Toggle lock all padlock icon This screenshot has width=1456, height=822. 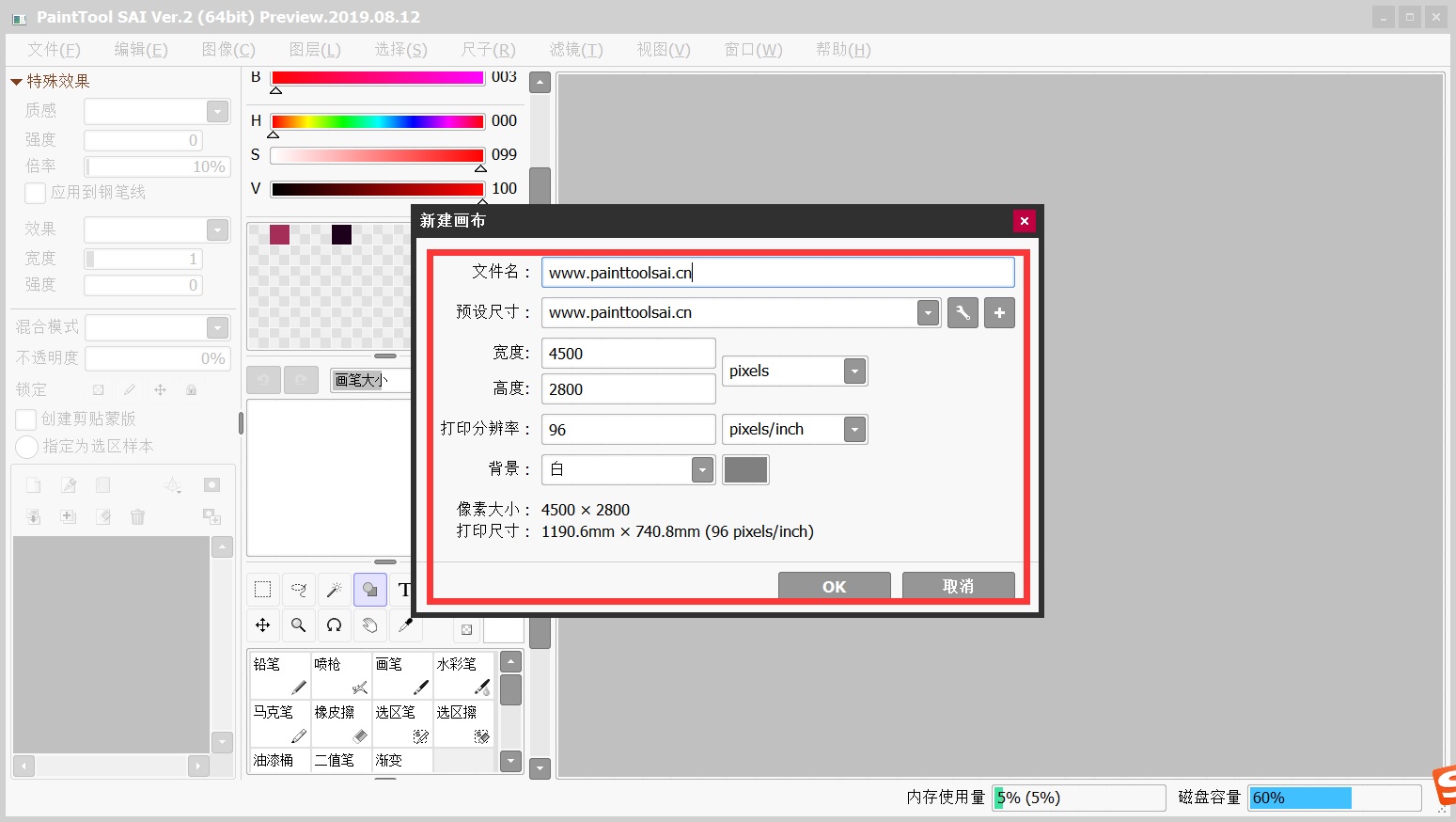[191, 389]
